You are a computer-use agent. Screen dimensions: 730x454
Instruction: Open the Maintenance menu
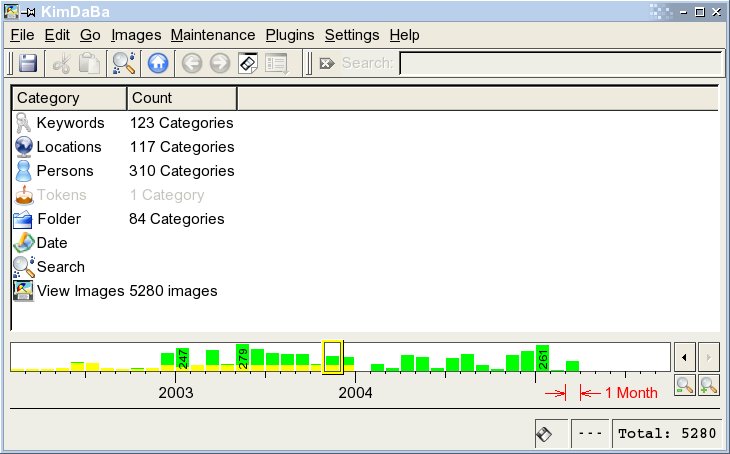pos(213,35)
